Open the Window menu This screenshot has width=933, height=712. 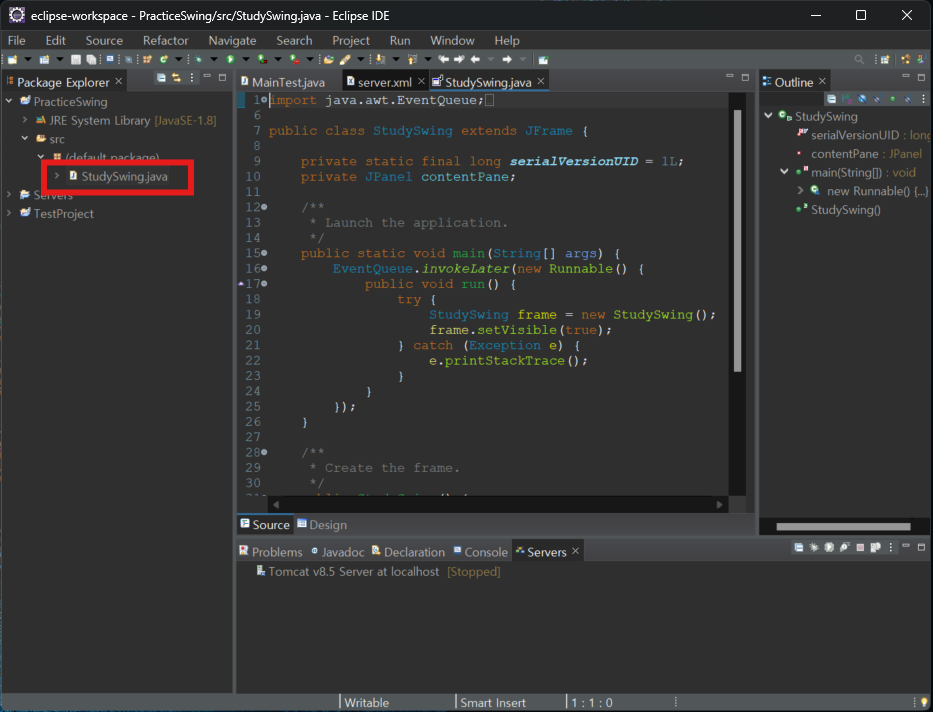(x=452, y=40)
